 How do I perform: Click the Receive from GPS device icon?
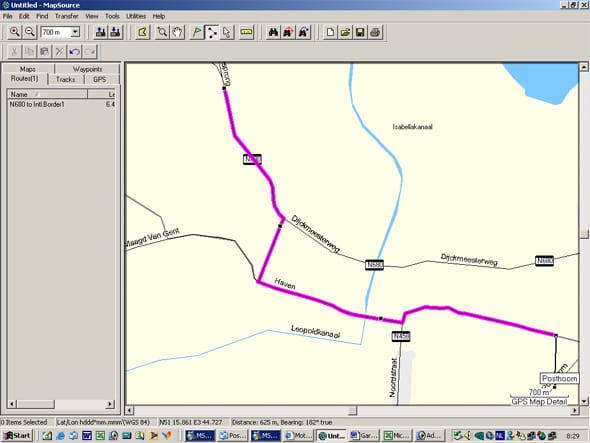click(116, 32)
